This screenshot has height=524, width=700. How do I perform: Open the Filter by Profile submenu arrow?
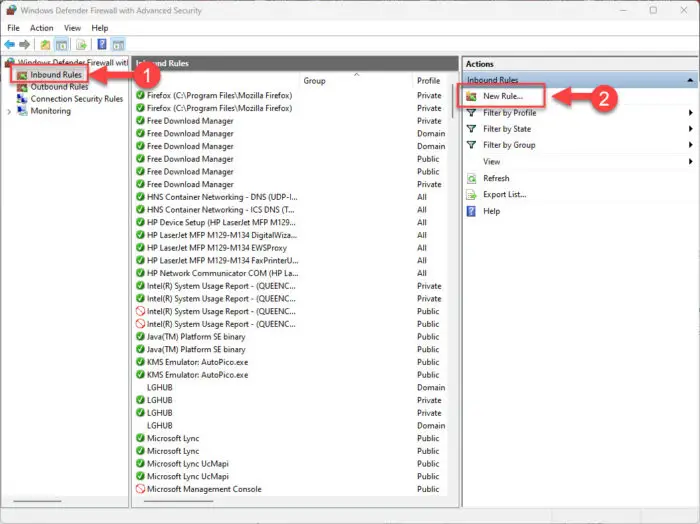691,113
